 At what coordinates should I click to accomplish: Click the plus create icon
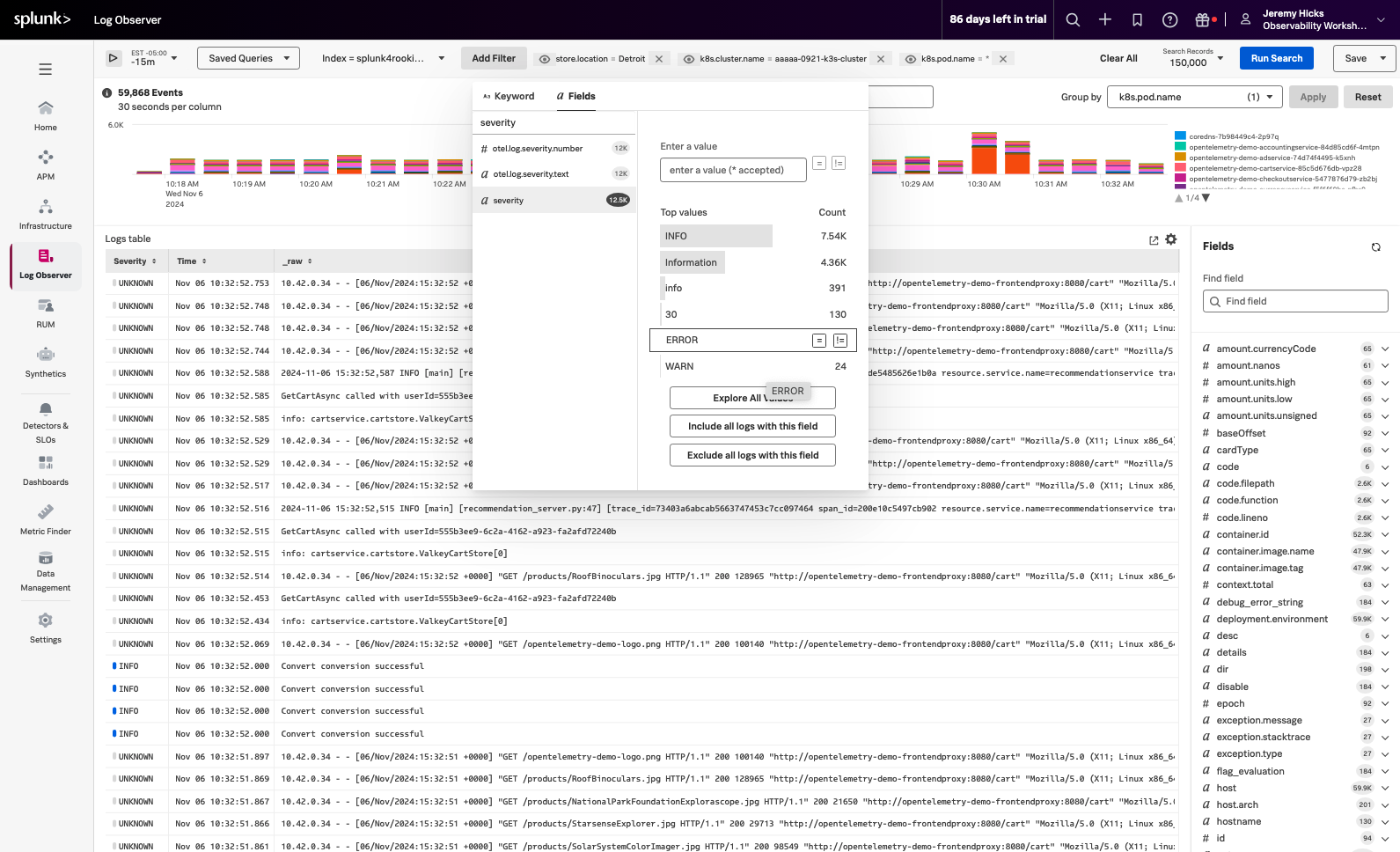[x=1105, y=19]
